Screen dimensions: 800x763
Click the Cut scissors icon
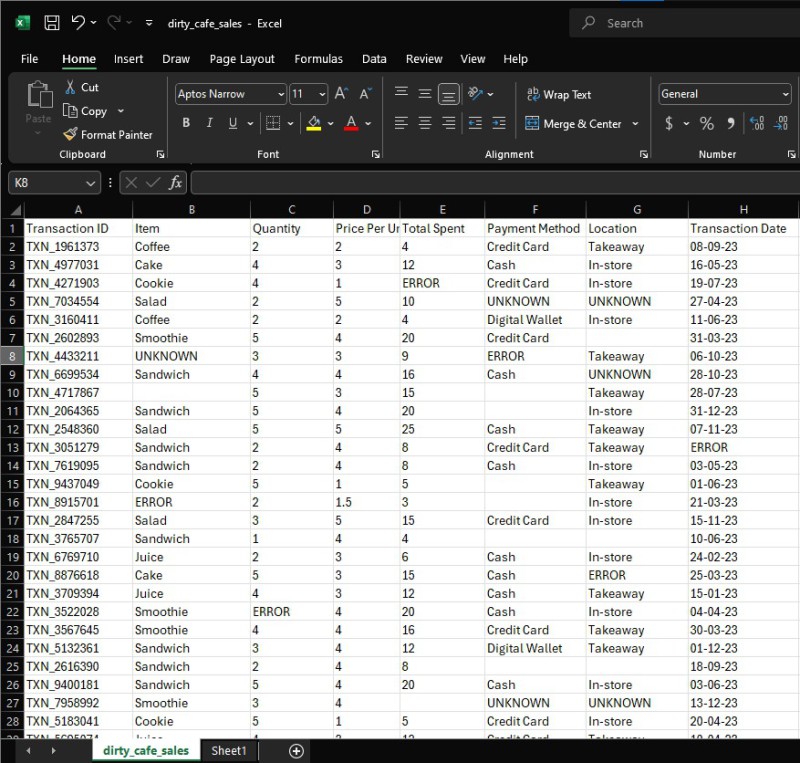[x=71, y=87]
